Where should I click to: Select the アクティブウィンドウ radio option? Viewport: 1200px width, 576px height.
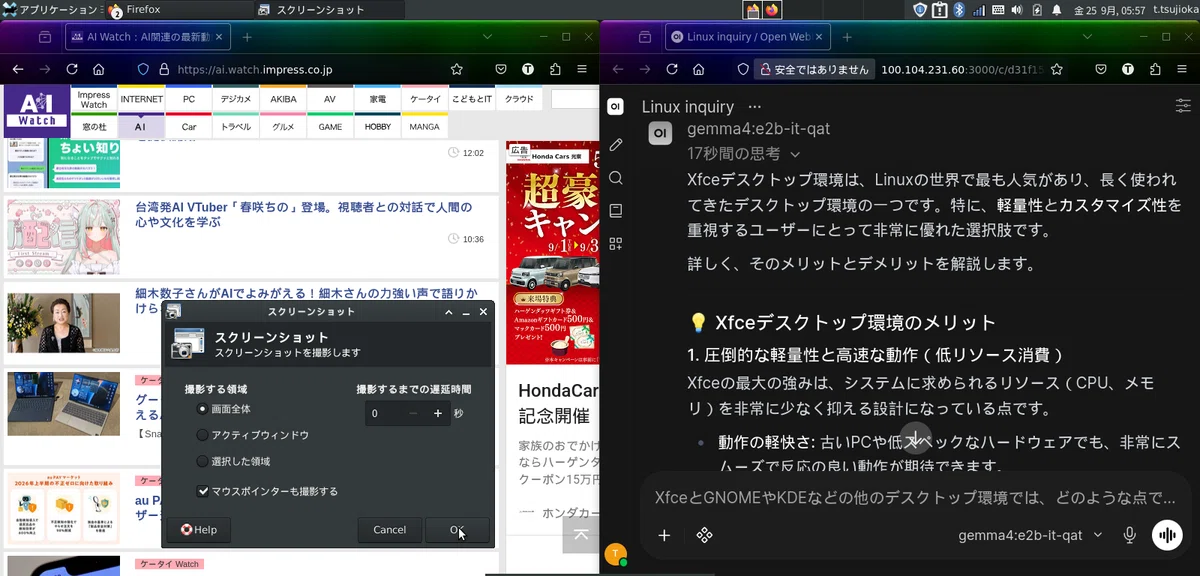pos(203,435)
